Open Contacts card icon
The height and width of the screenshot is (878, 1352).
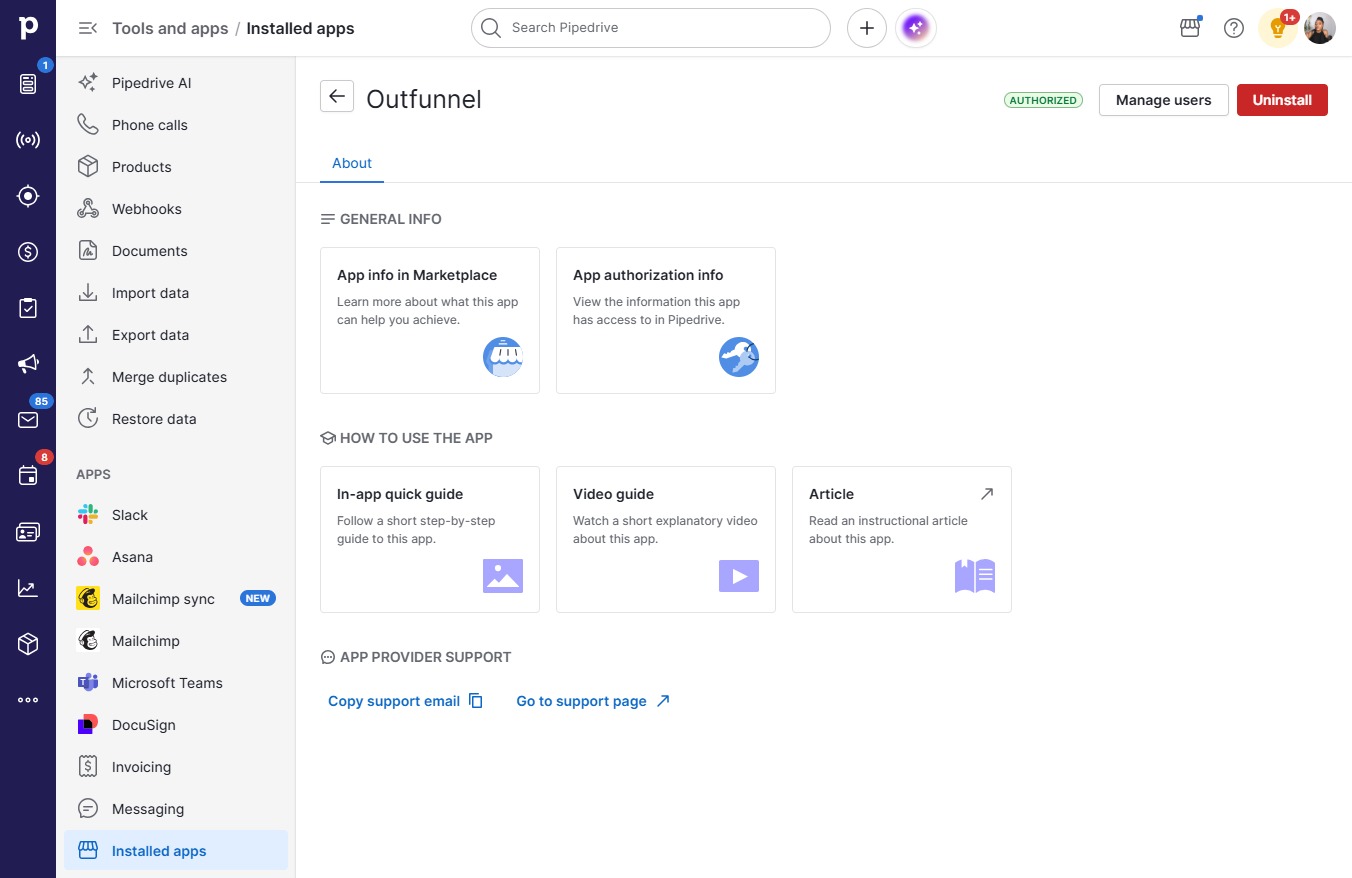(x=28, y=532)
